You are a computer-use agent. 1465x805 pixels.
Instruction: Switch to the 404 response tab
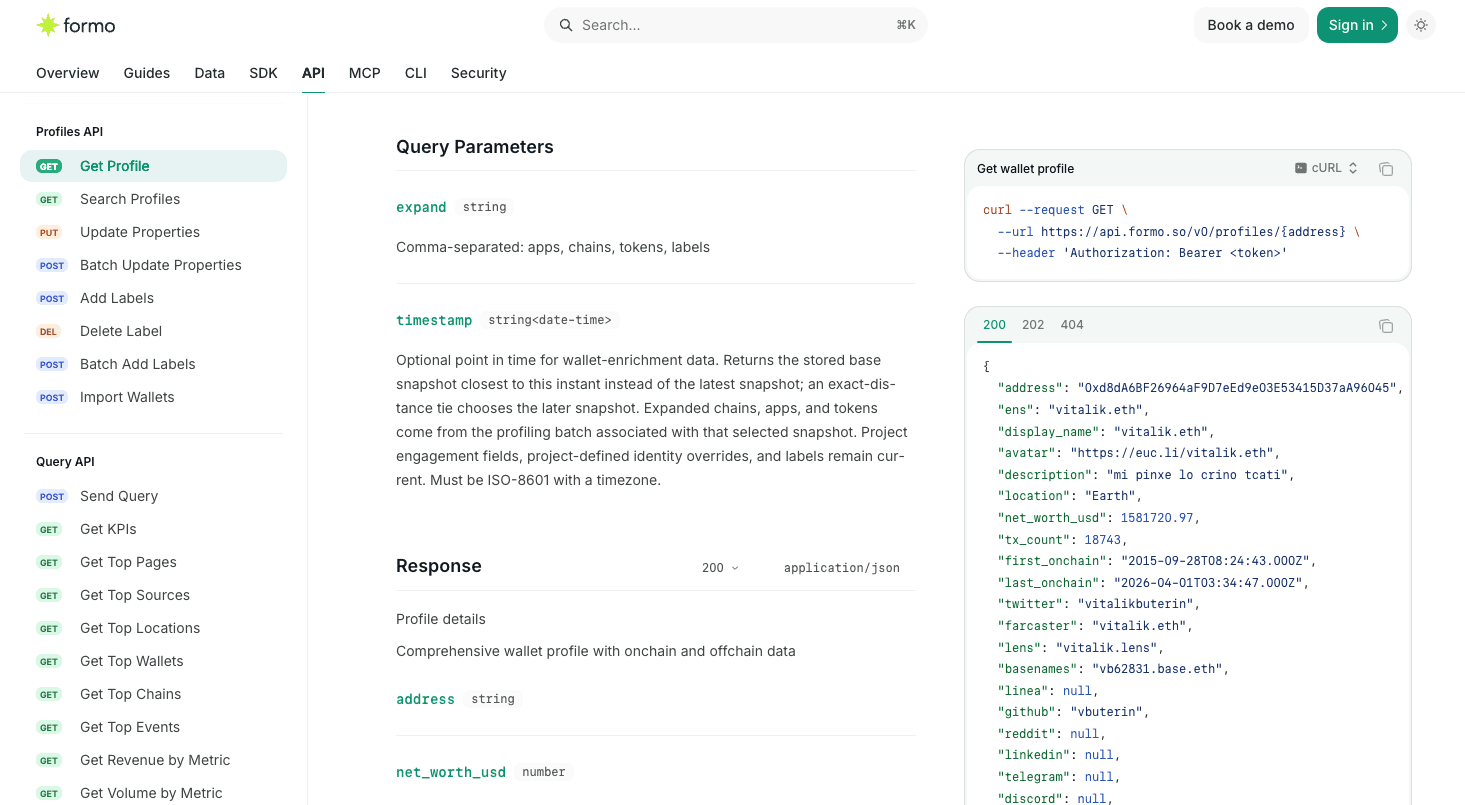tap(1072, 325)
